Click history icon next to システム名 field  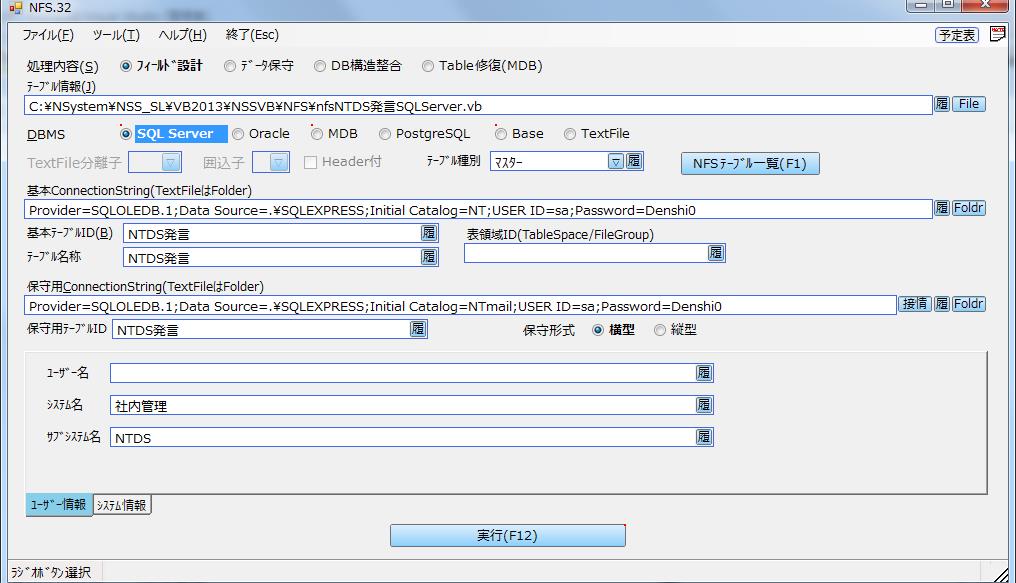pos(704,405)
